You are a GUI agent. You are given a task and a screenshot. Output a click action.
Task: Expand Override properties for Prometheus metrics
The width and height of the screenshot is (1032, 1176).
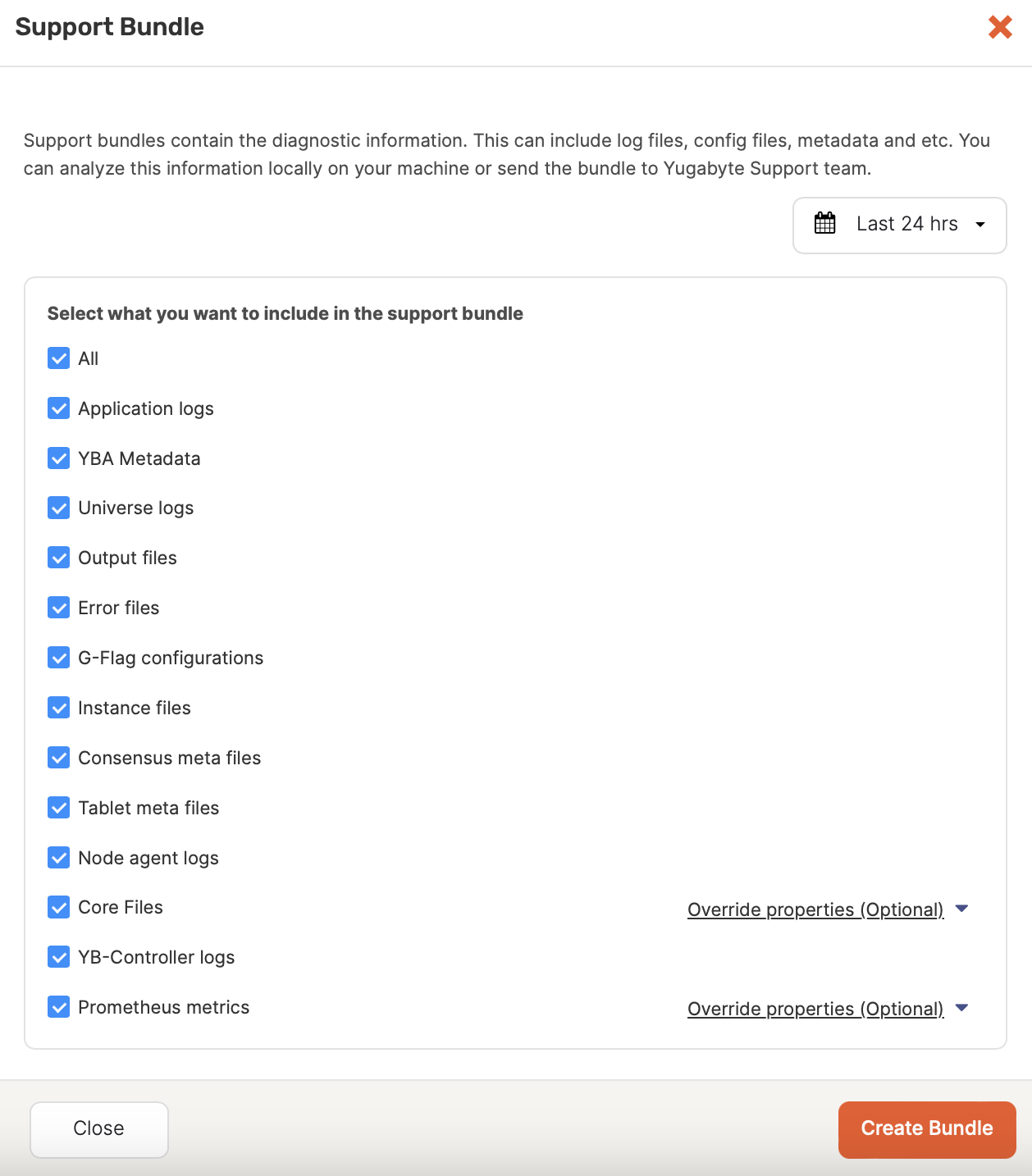tap(815, 1009)
